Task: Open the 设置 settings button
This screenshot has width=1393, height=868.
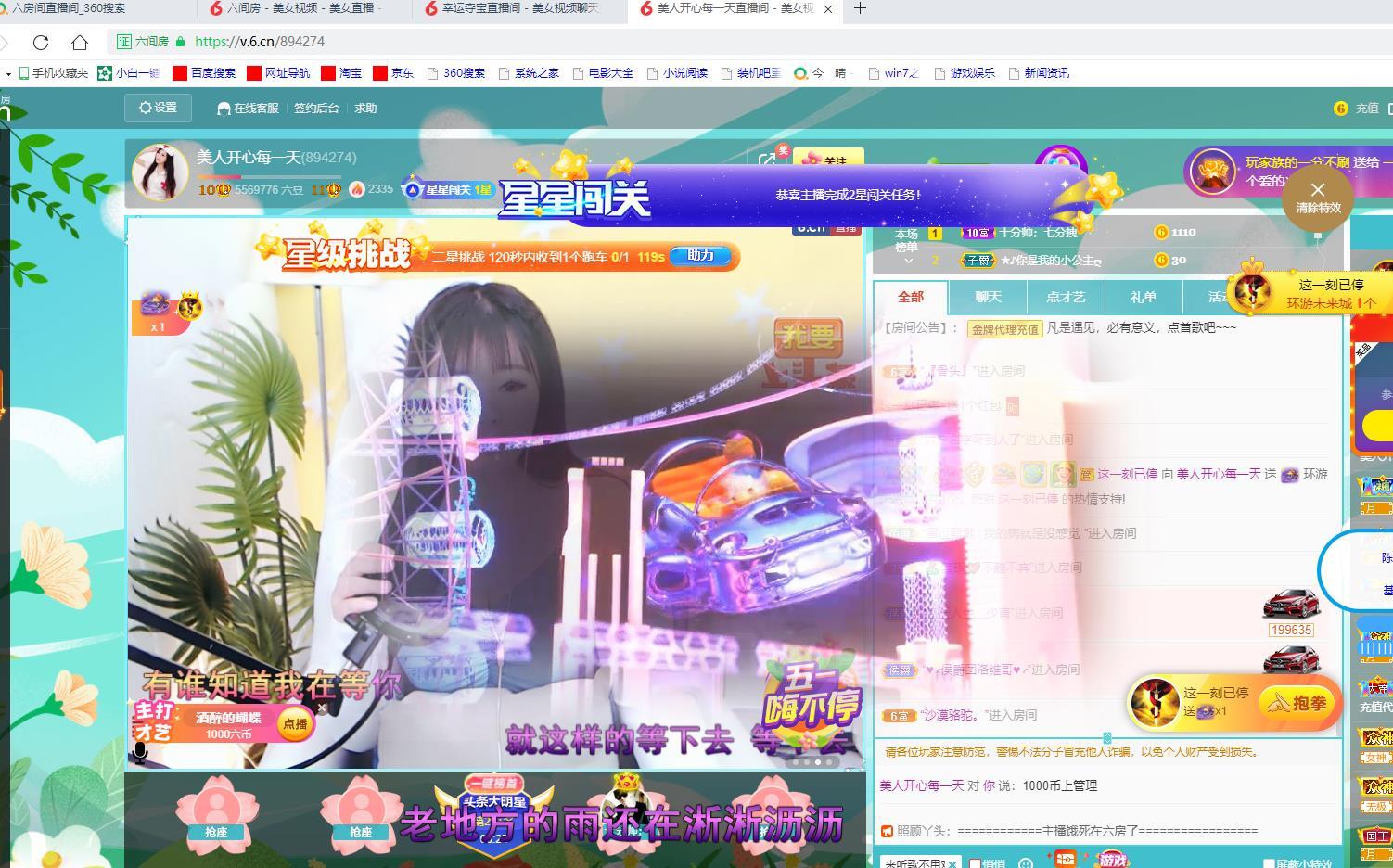Action: (158, 108)
